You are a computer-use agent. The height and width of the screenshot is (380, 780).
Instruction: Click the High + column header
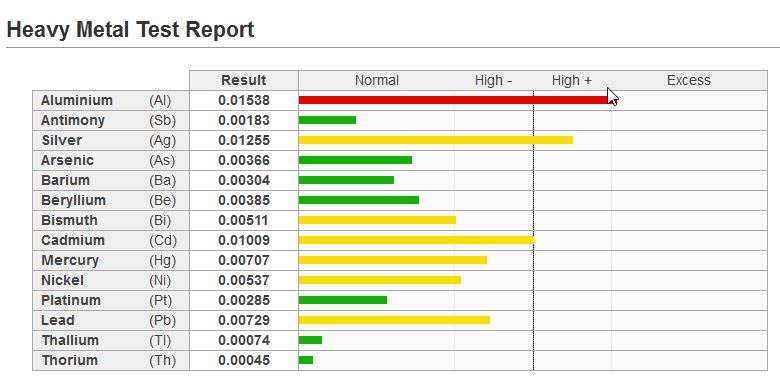click(572, 80)
